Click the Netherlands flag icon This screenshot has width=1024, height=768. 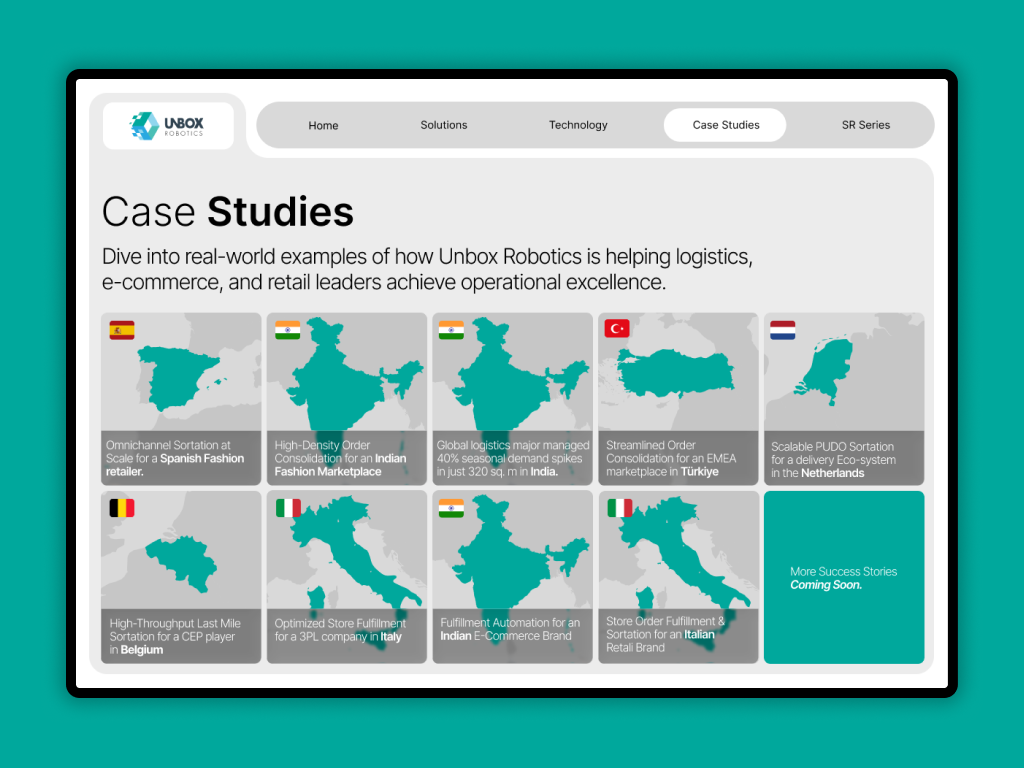pyautogui.click(x=782, y=330)
